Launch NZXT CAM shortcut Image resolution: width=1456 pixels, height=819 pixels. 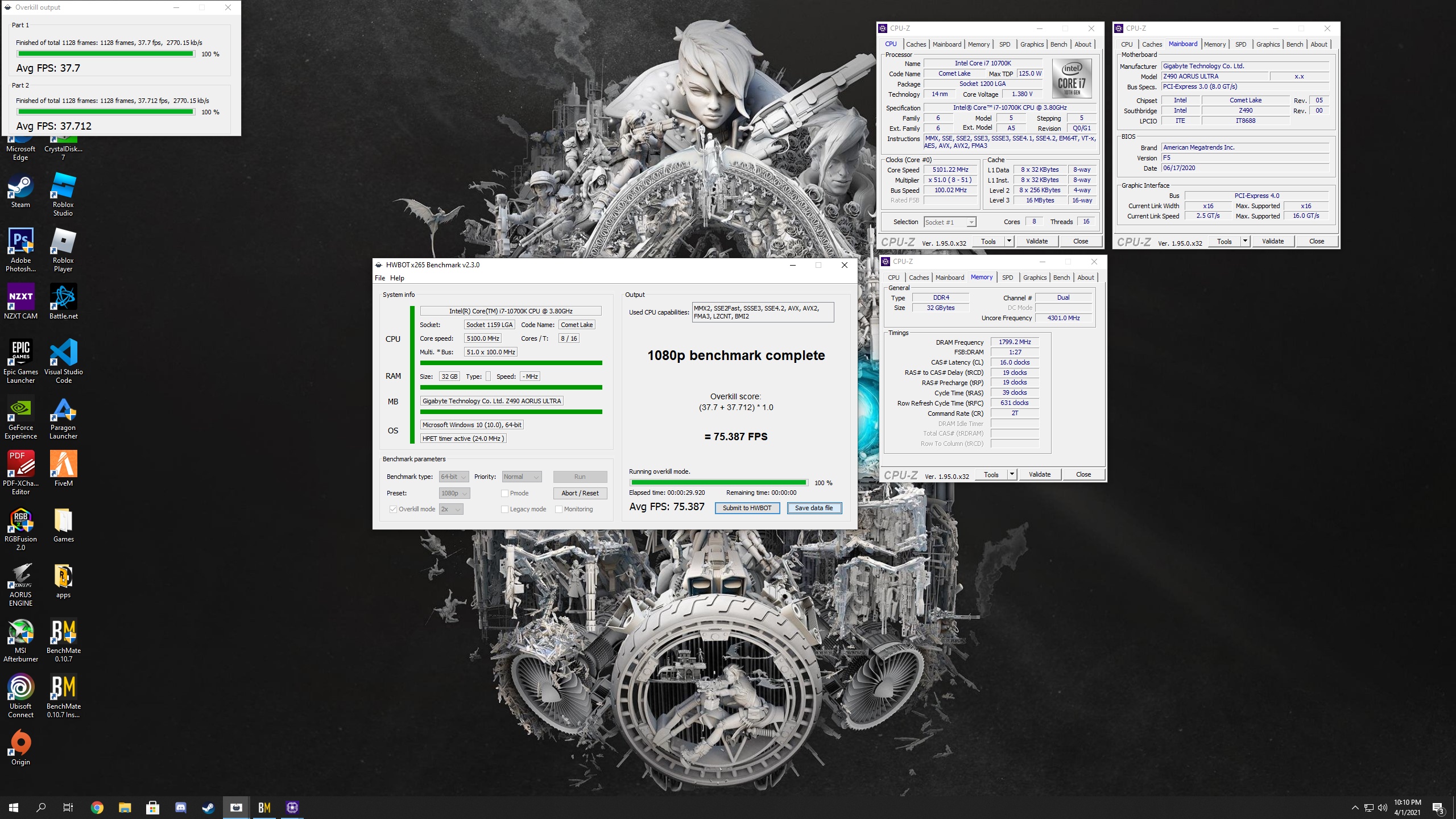coord(20,302)
